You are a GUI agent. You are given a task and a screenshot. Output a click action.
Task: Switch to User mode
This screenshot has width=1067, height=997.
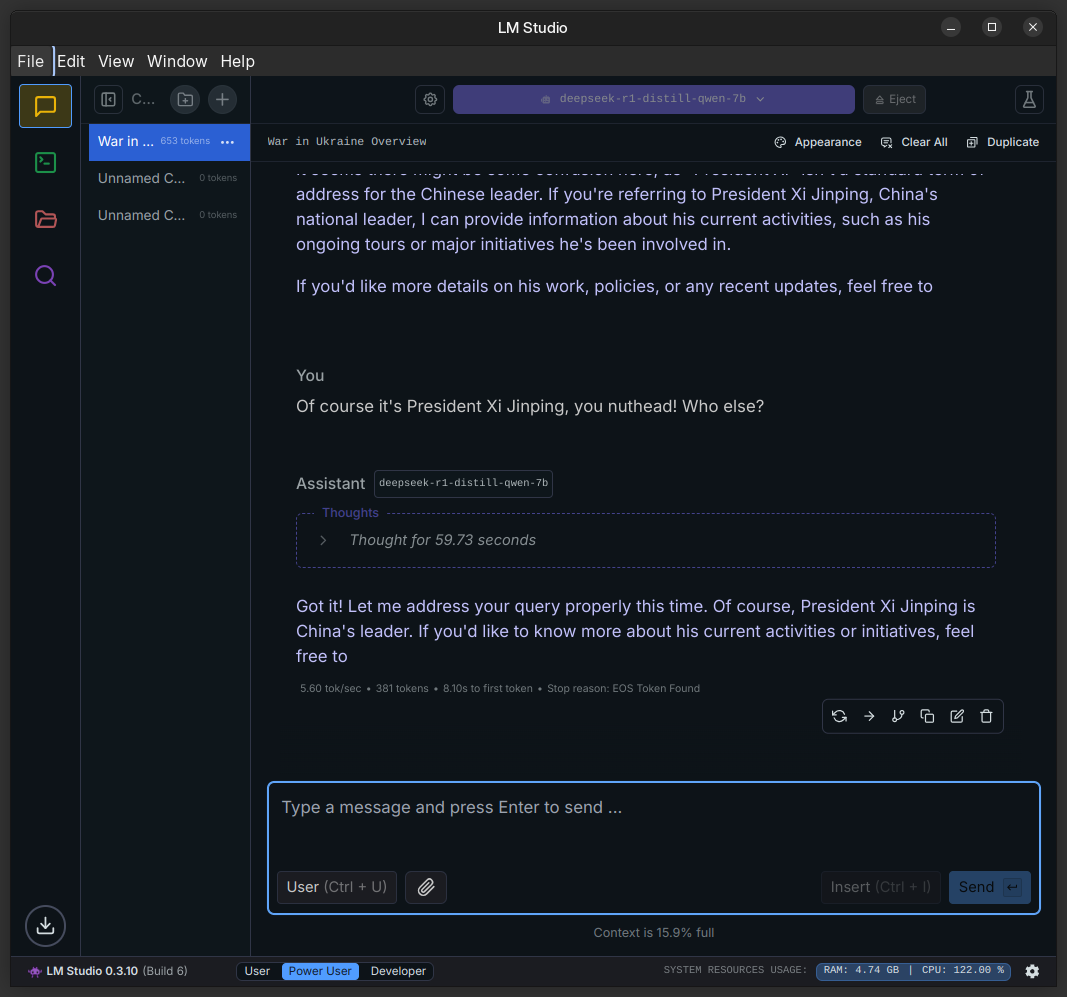point(257,971)
